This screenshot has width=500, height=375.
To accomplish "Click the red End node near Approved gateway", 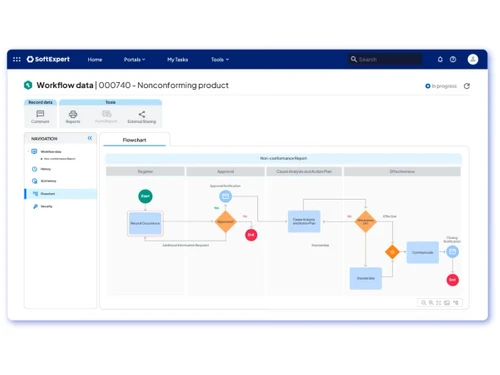I will 251,235.
